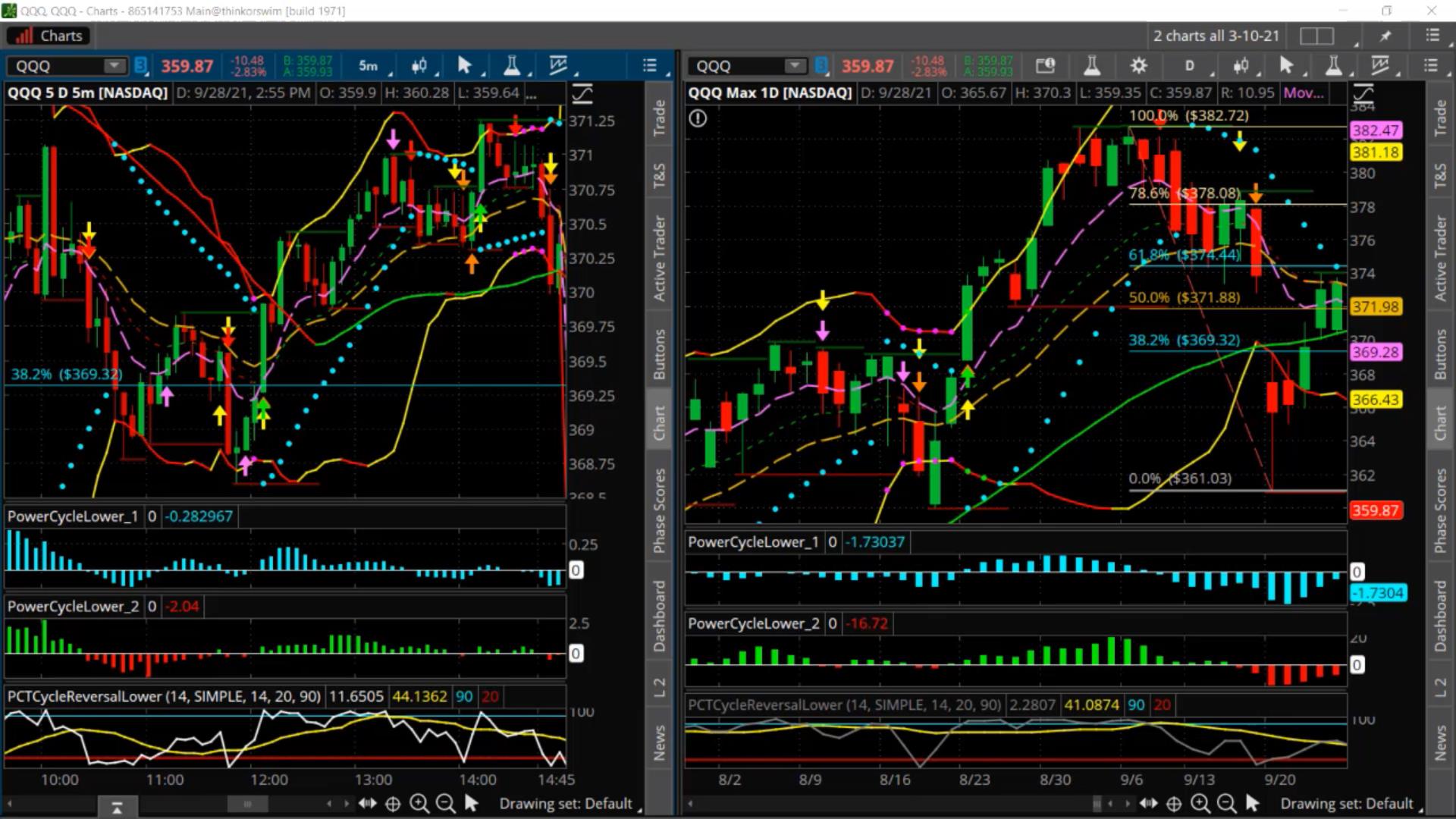Image resolution: width=1456 pixels, height=819 pixels.
Task: Click the 0 box next to left PowerCycleLower_2
Action: coord(152,607)
